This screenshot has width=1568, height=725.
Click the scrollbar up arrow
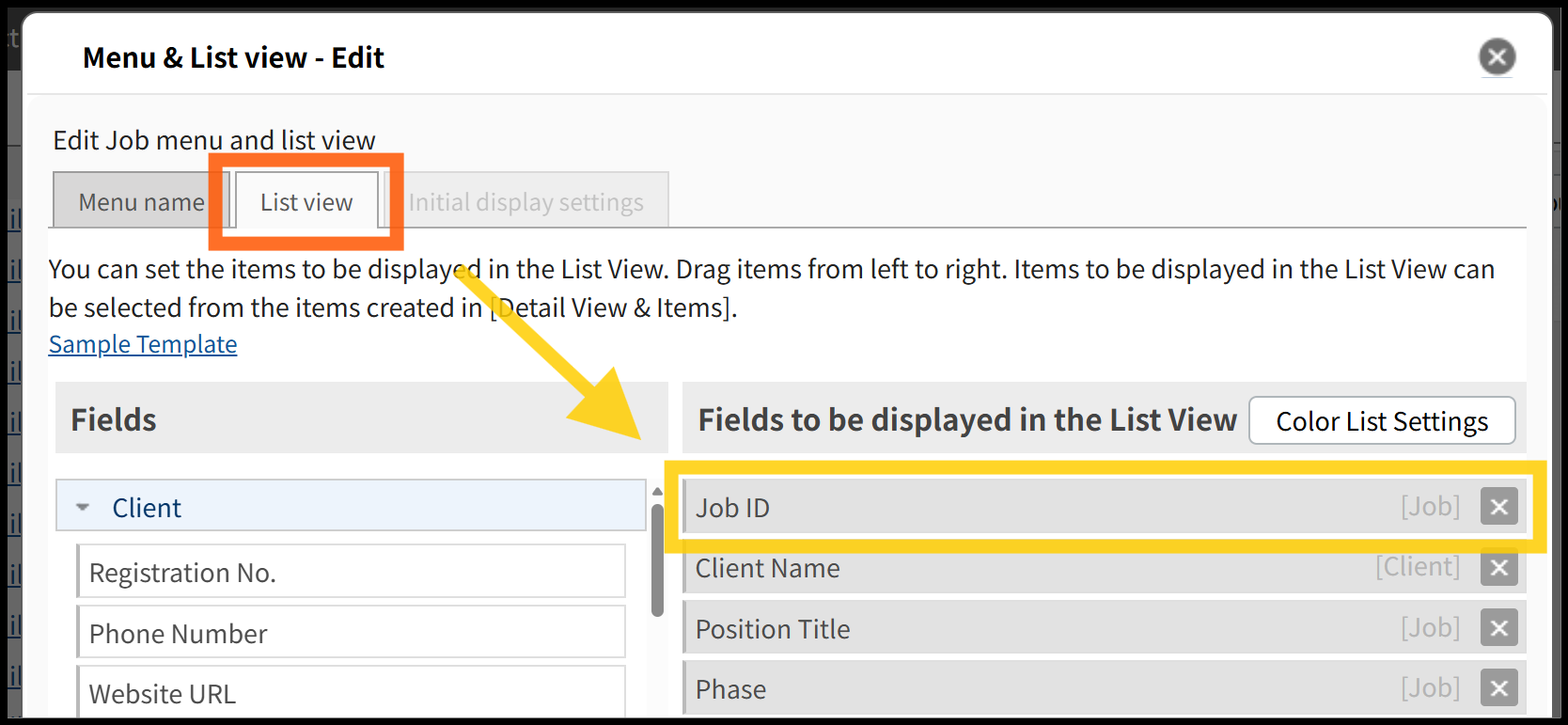pos(657,492)
